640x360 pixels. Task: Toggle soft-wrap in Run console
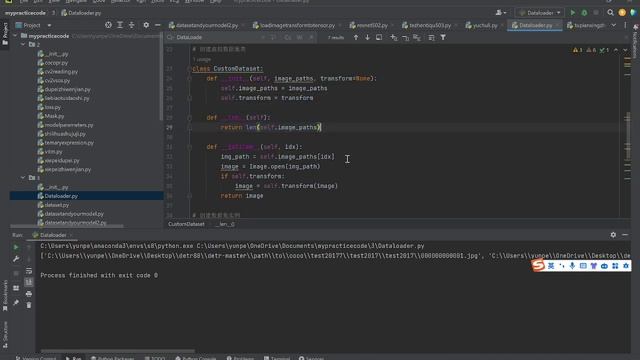[29, 271]
